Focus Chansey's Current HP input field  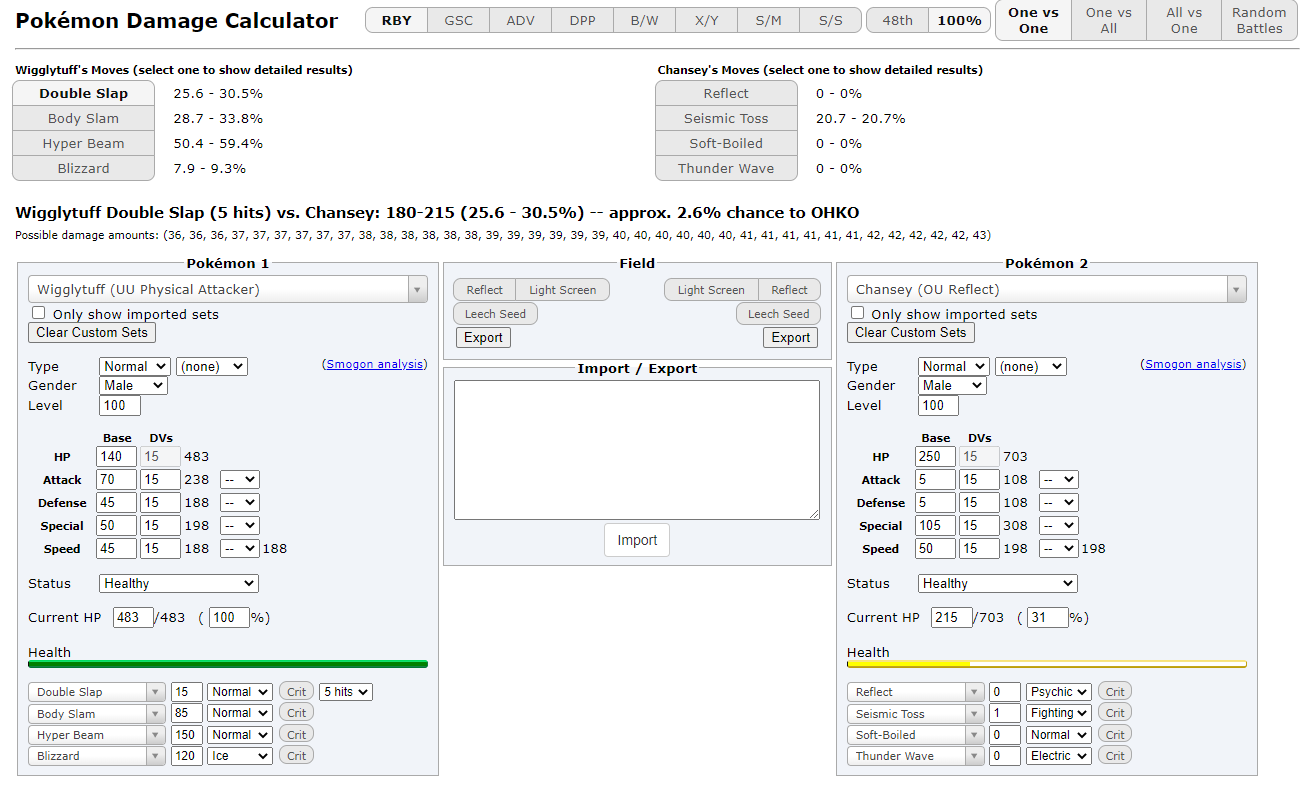pyautogui.click(x=952, y=618)
